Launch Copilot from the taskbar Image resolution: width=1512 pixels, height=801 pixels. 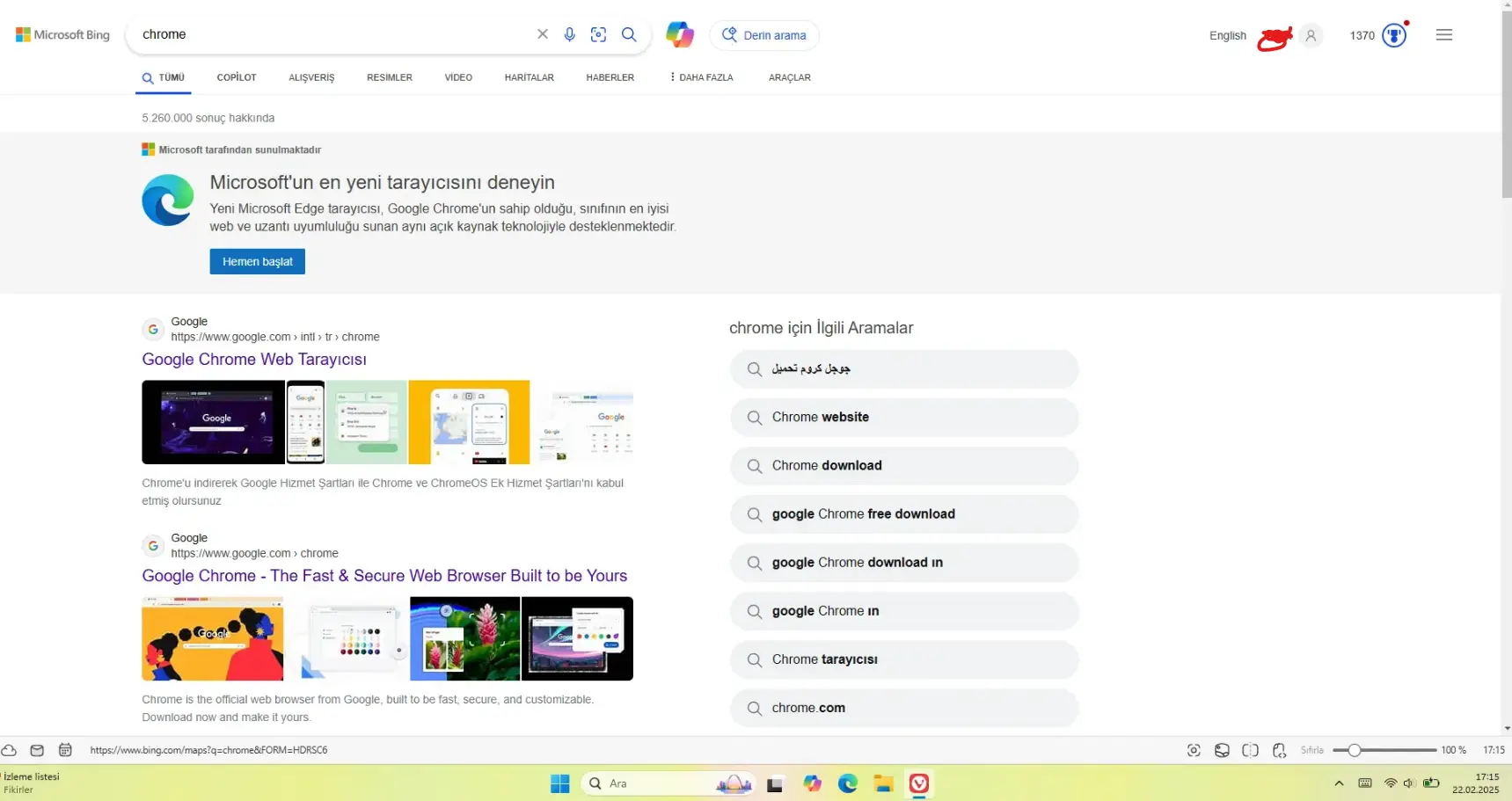812,783
